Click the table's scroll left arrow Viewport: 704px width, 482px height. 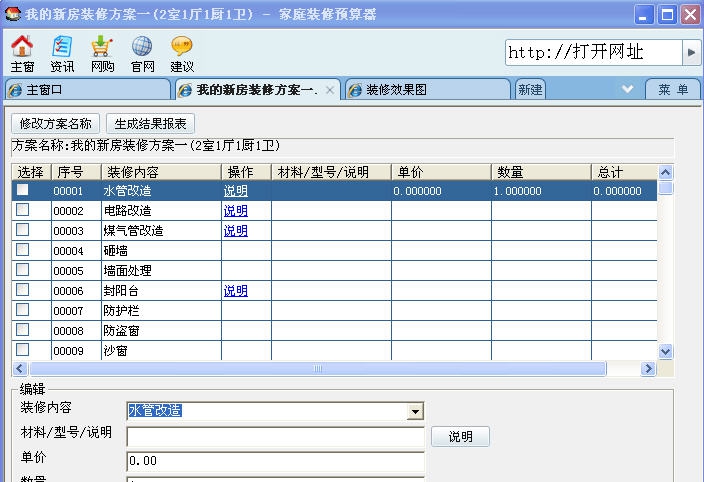click(x=19, y=368)
